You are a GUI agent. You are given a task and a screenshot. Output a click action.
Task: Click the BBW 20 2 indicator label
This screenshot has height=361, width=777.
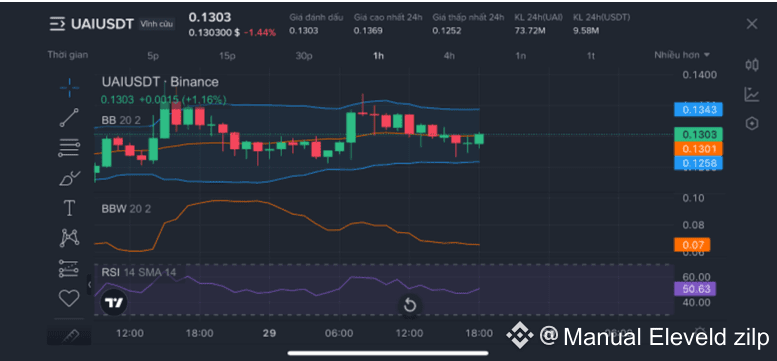(x=126, y=209)
